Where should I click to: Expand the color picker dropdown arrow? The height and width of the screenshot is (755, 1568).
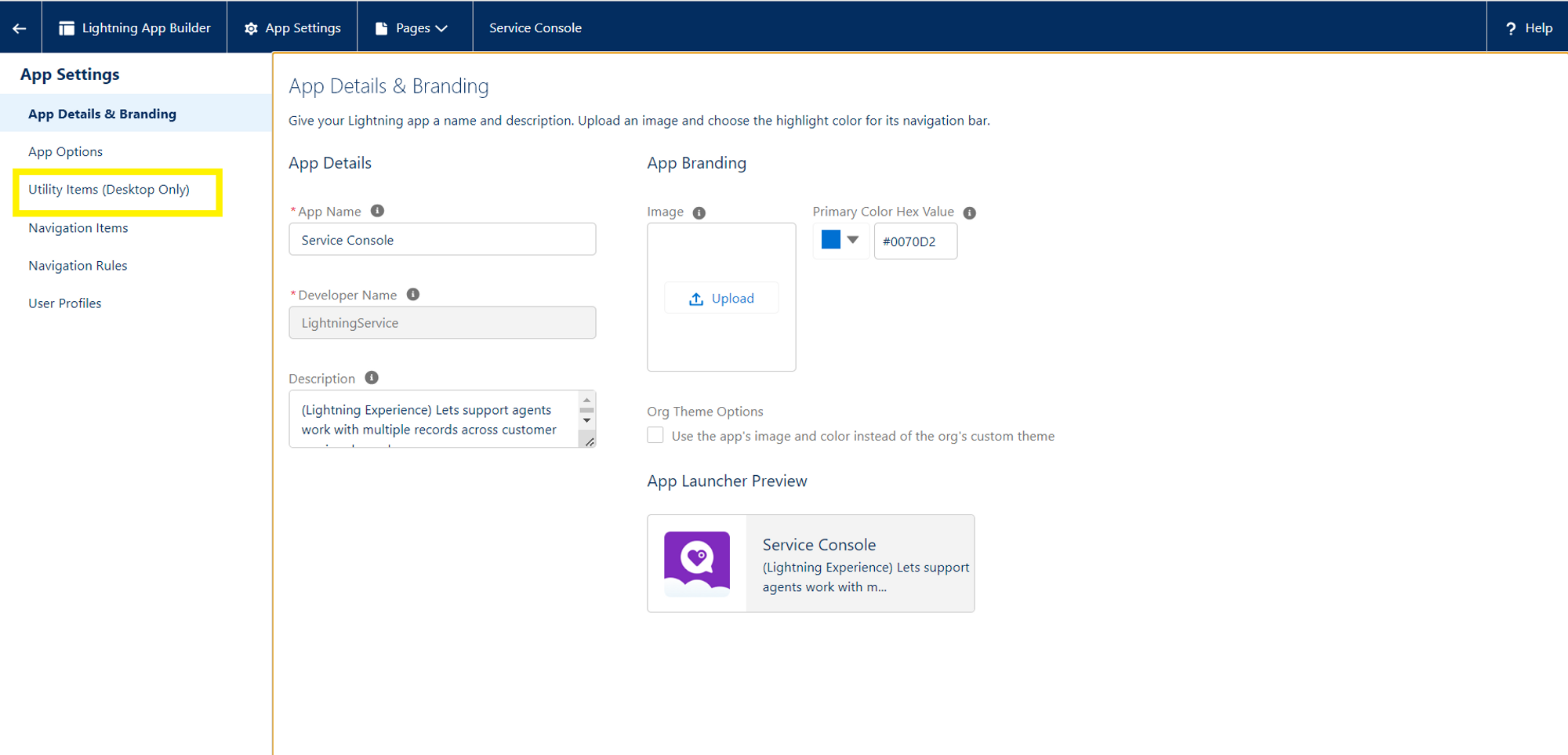click(x=853, y=240)
